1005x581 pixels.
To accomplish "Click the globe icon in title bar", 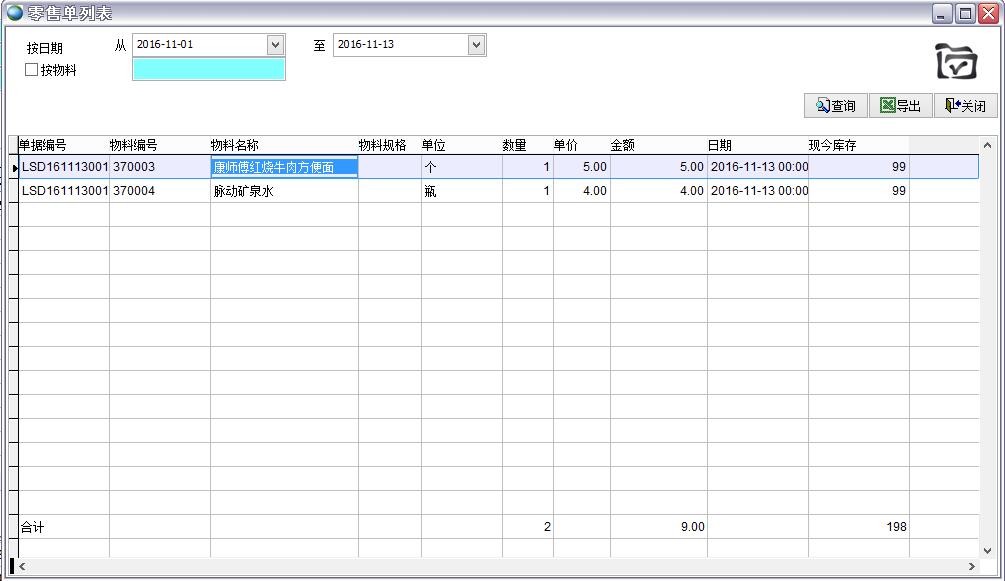I will tap(14, 13).
